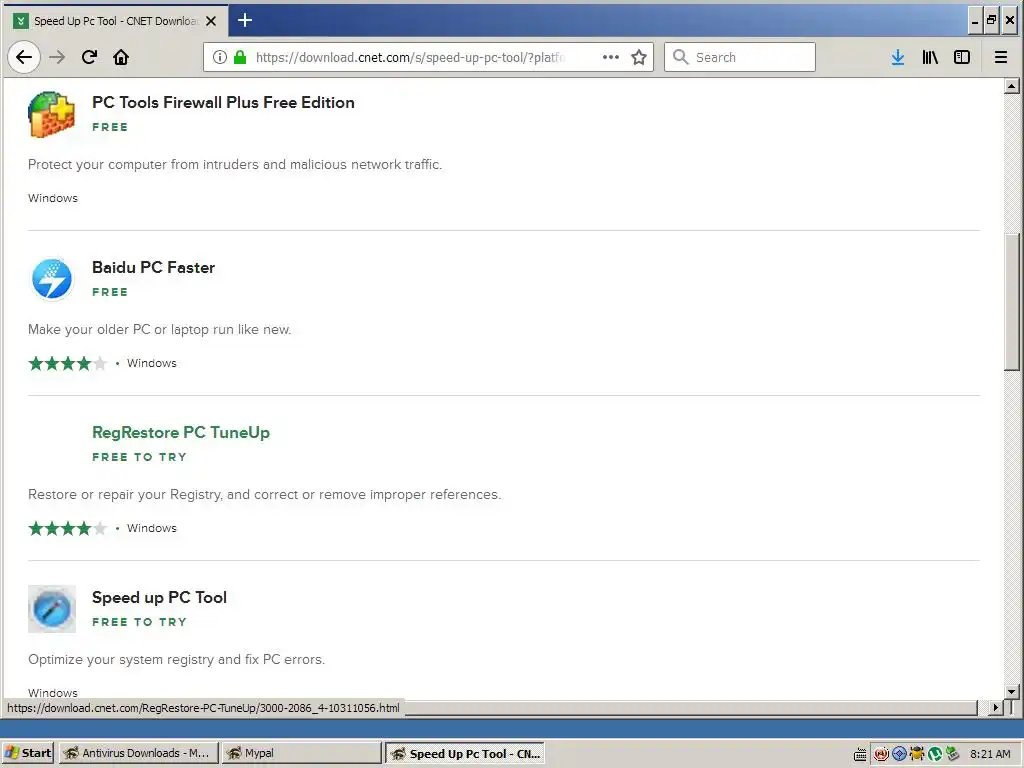Click the yellow bug system tray icon
The image size is (1024, 768).
pyautogui.click(x=917, y=754)
